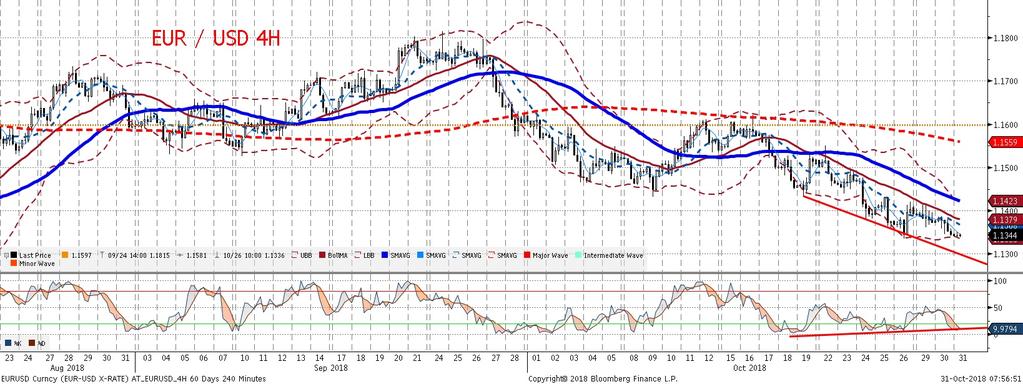Toggle the LBB lower Bollinger band legend

click(364, 256)
